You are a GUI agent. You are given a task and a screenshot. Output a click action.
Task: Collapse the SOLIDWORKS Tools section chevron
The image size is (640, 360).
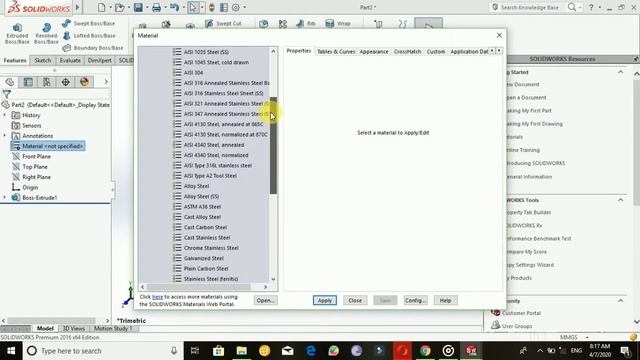(620, 200)
